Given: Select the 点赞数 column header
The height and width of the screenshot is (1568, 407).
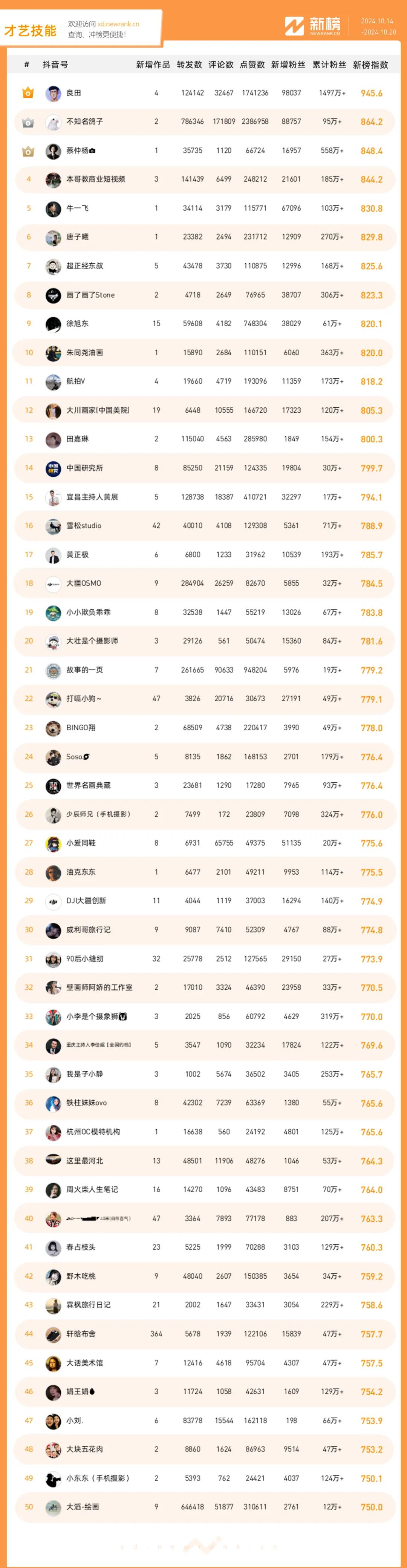Looking at the screenshot, I should [x=252, y=65].
